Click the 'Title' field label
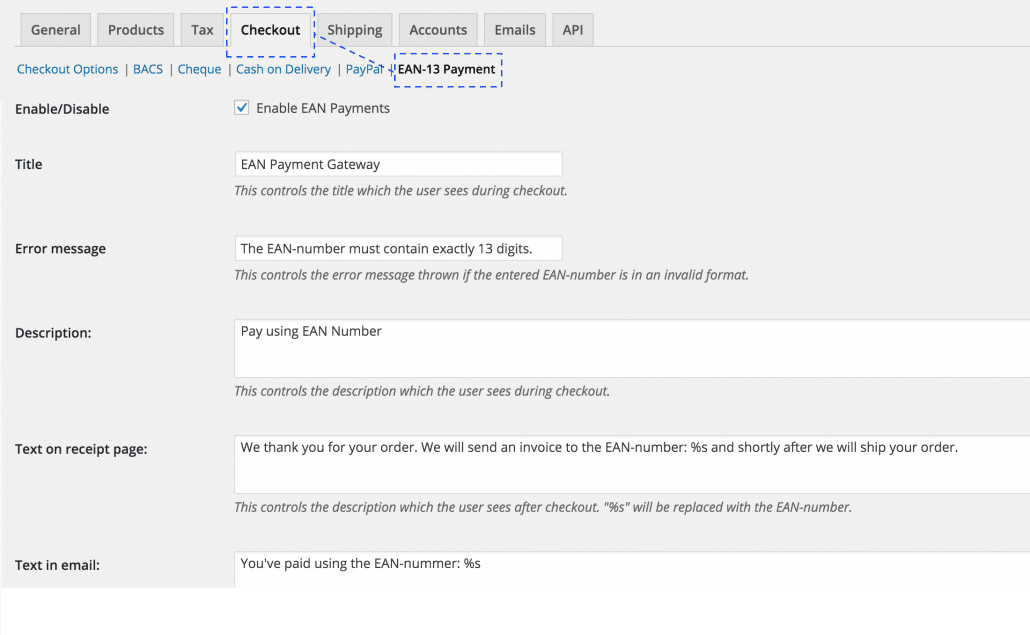1030x635 pixels. click(x=29, y=164)
